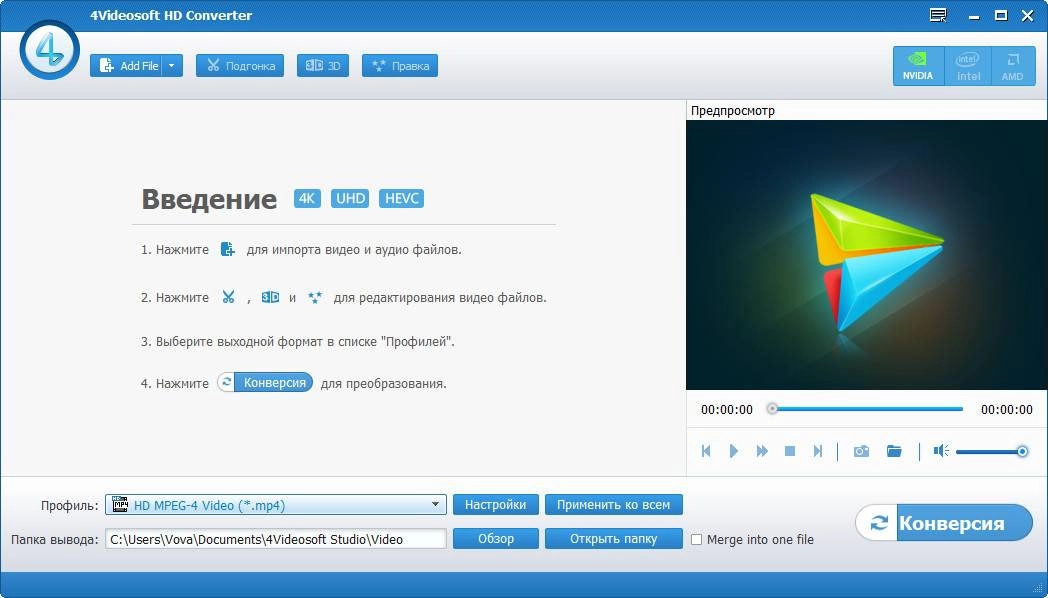
Task: Click the Настройки button
Action: (x=495, y=504)
